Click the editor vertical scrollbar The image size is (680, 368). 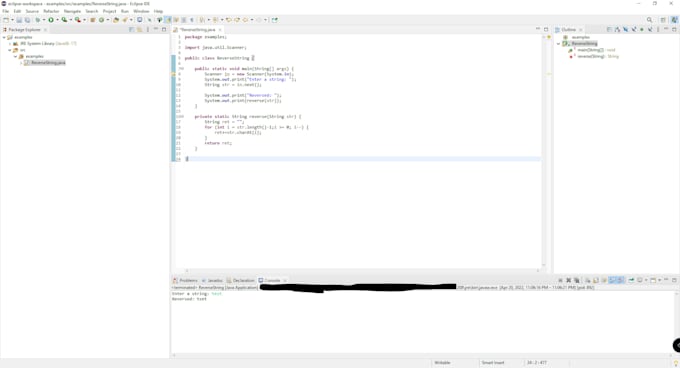[x=544, y=150]
